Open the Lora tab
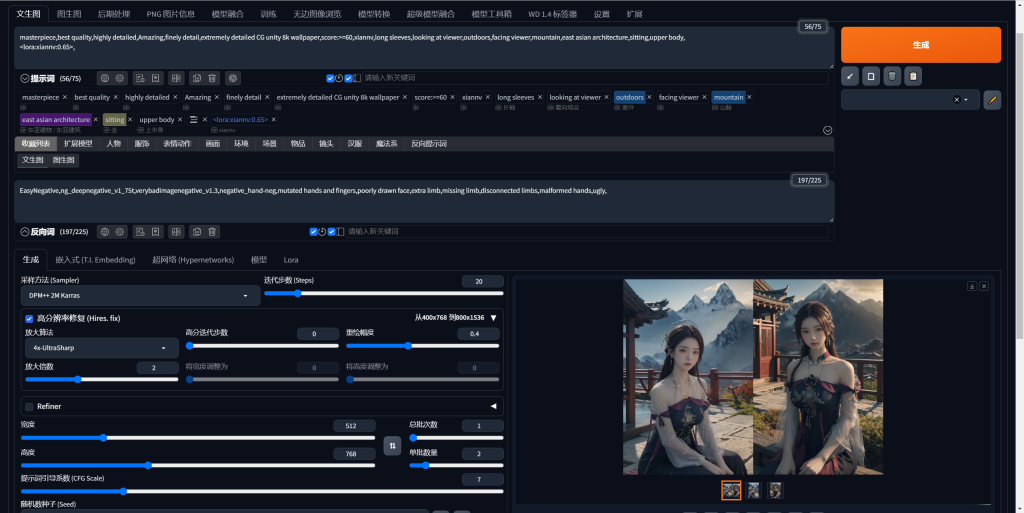 point(290,259)
